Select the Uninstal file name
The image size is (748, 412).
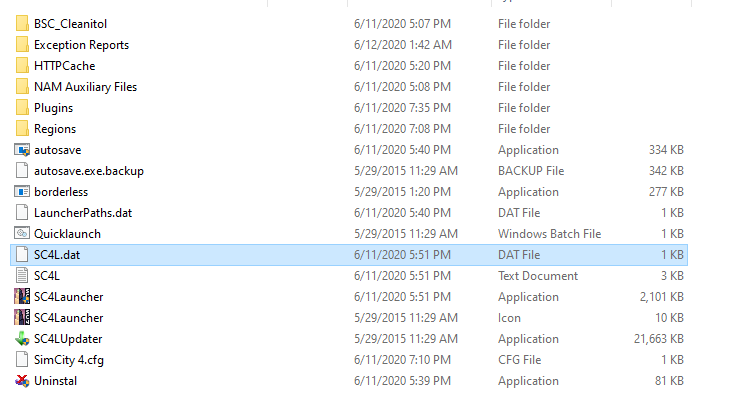click(55, 381)
